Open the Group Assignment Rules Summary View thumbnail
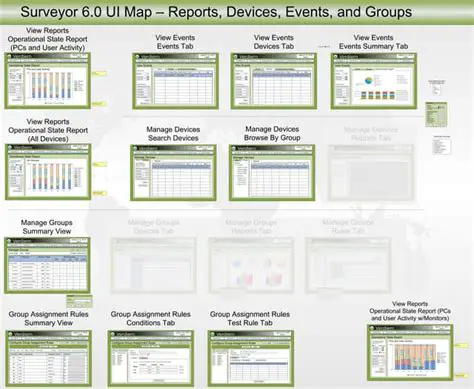 coord(48,358)
